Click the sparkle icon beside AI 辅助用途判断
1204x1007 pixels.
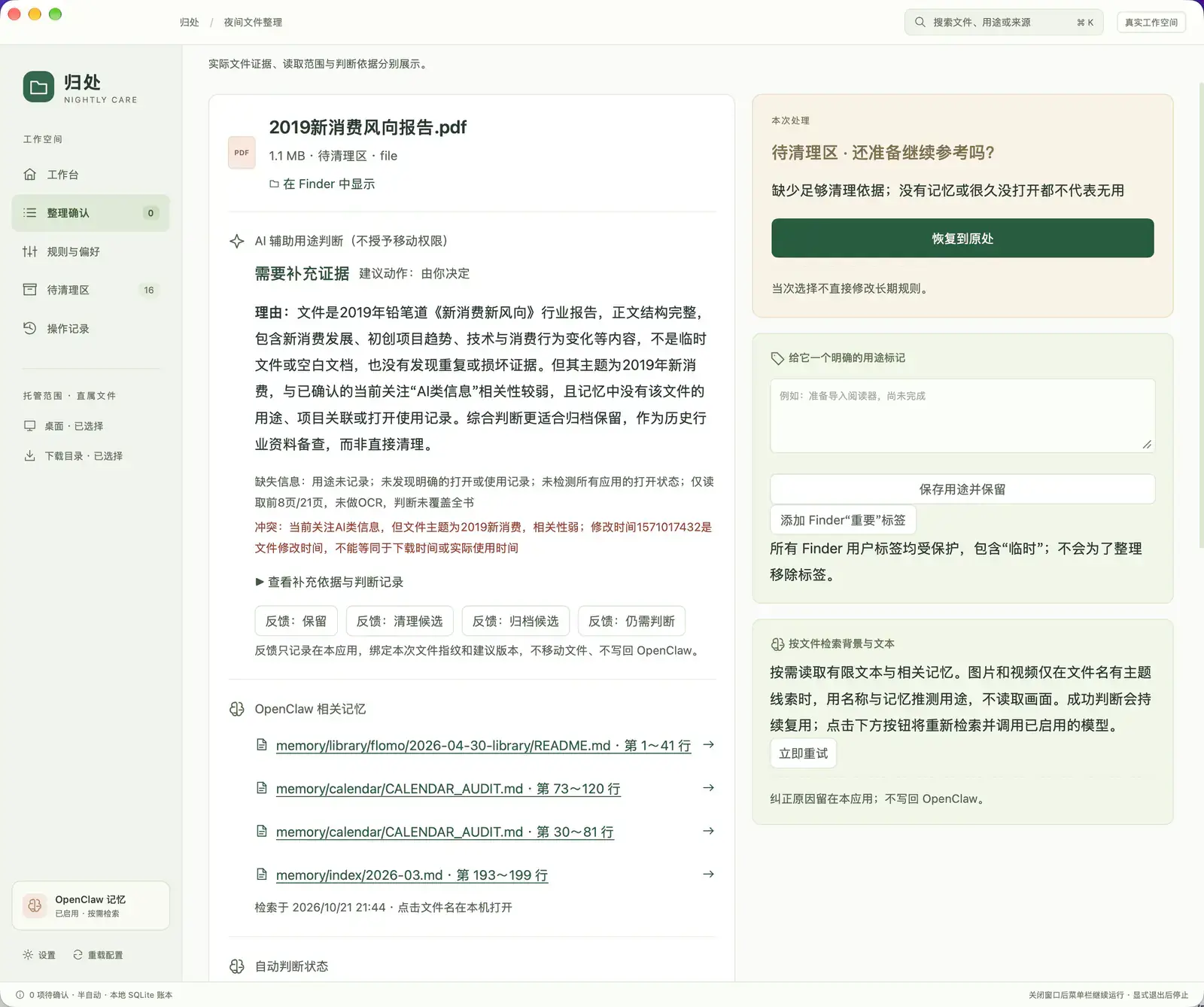237,241
